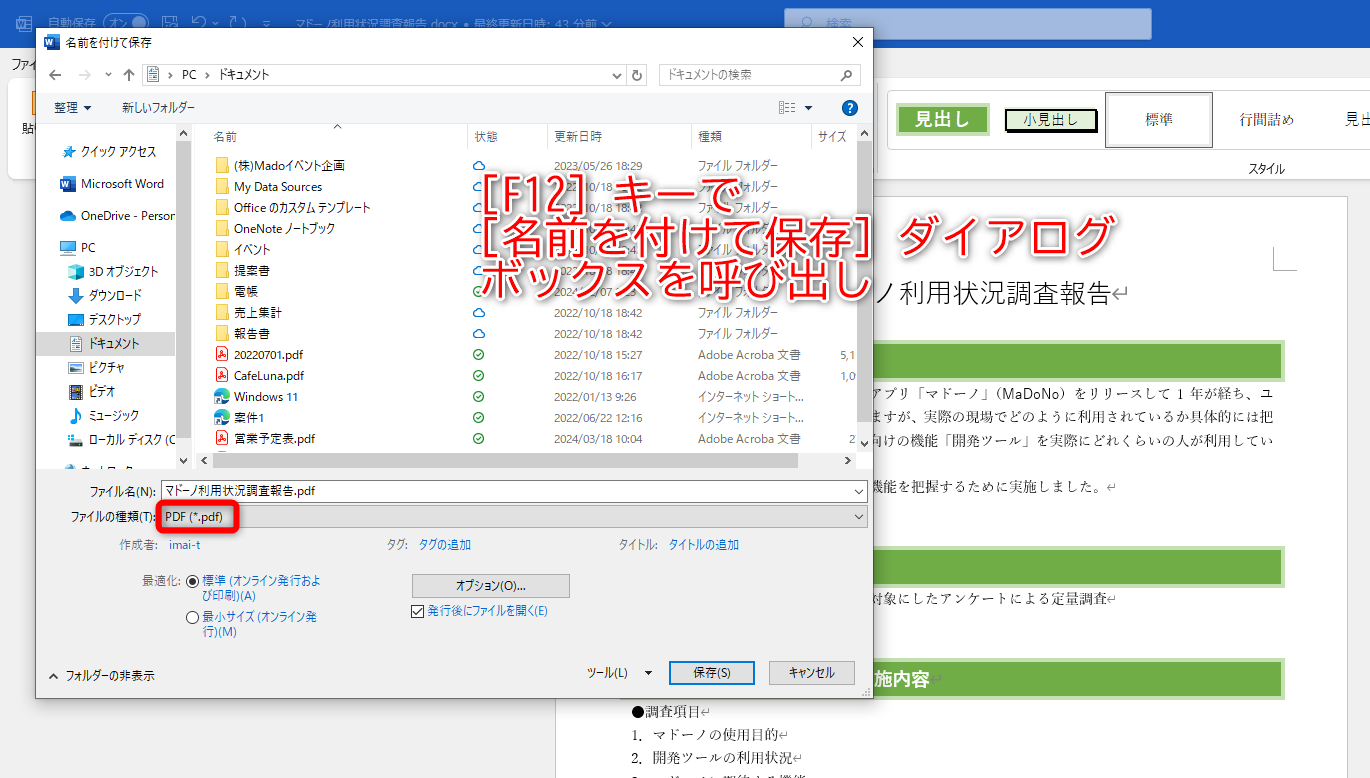Click the OneDrive cloud status icon beside 報告書
This screenshot has width=1370, height=778.
(x=478, y=333)
